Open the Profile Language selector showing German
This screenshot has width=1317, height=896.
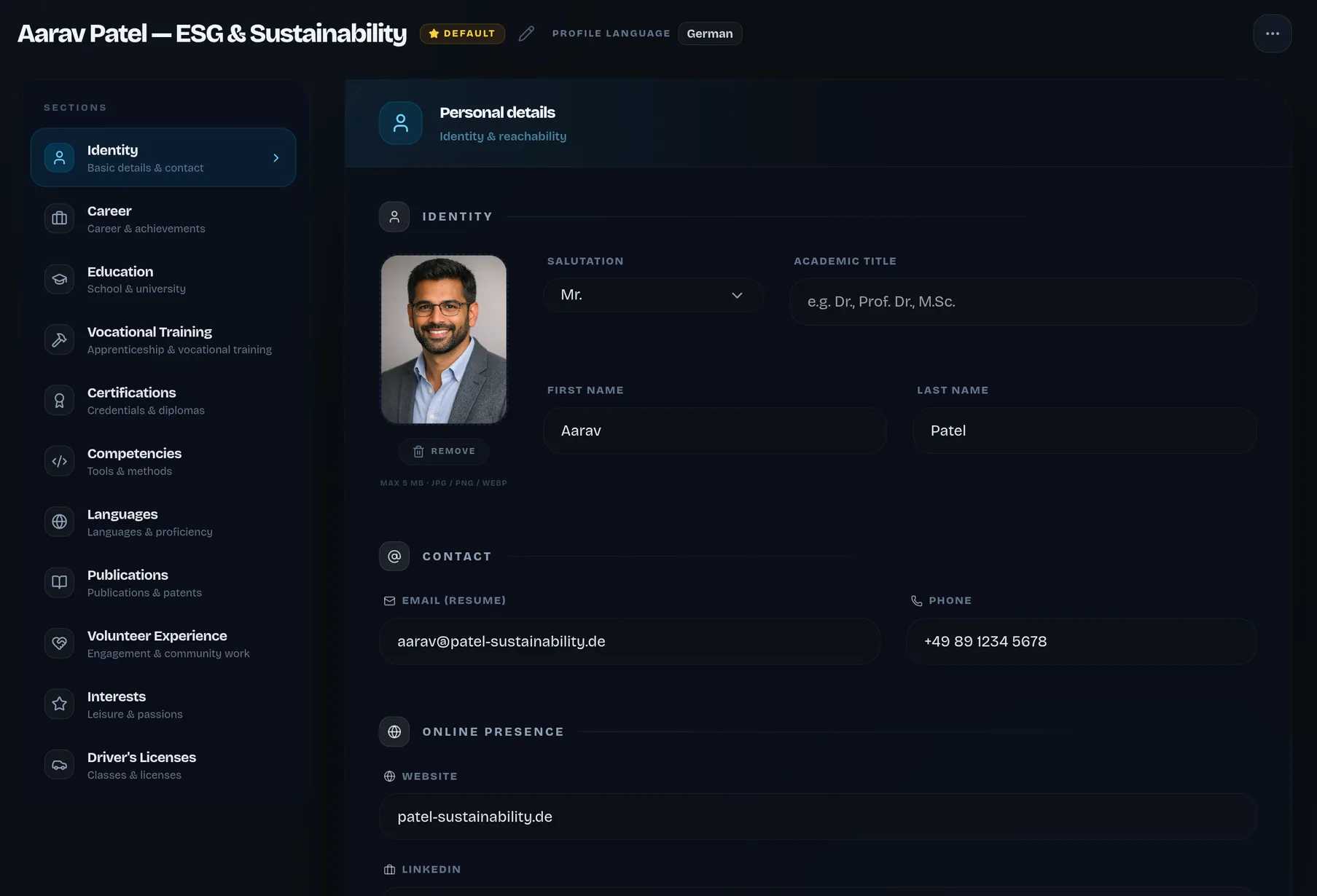[710, 34]
